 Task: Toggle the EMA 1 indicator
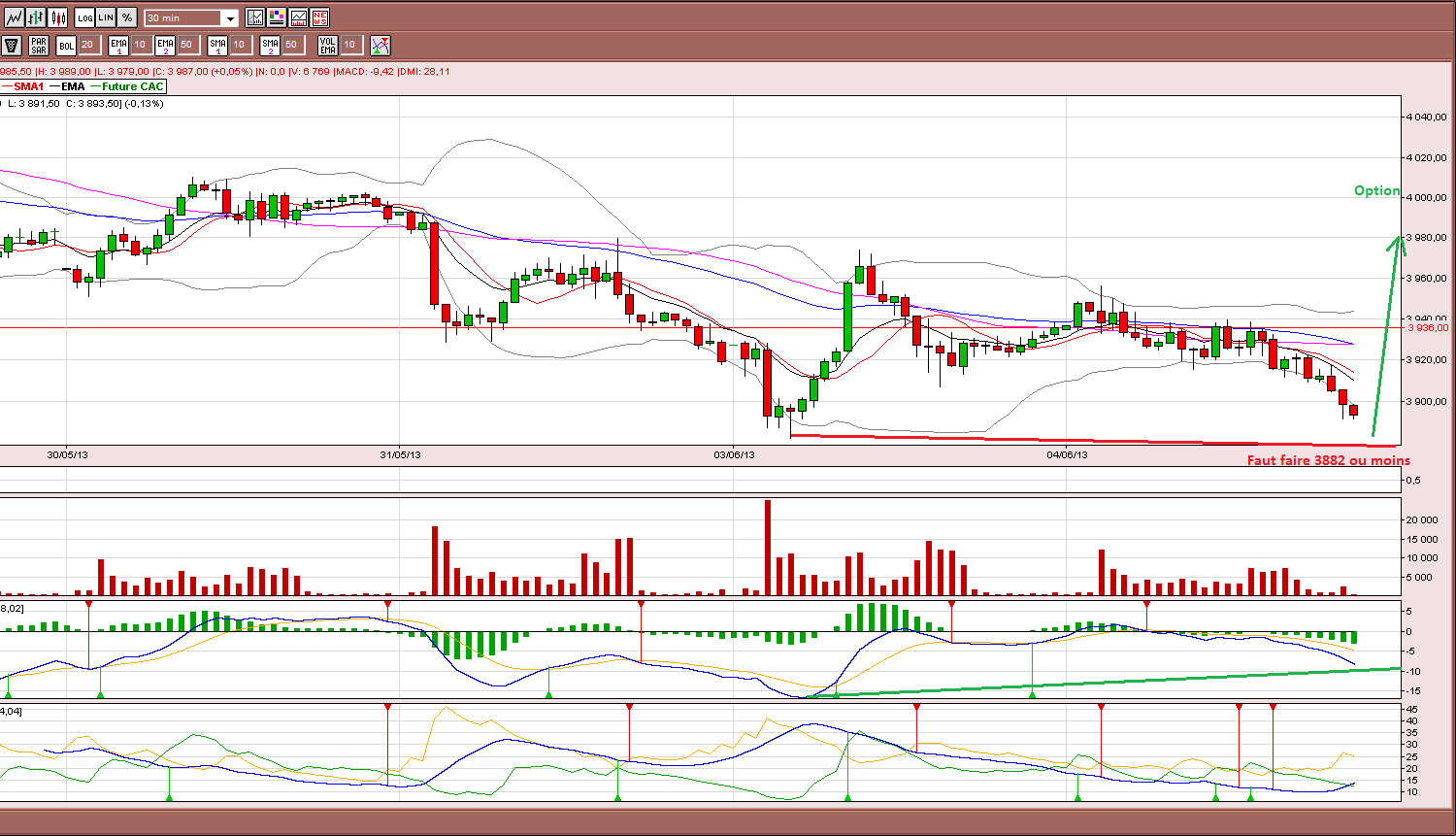pos(118,45)
